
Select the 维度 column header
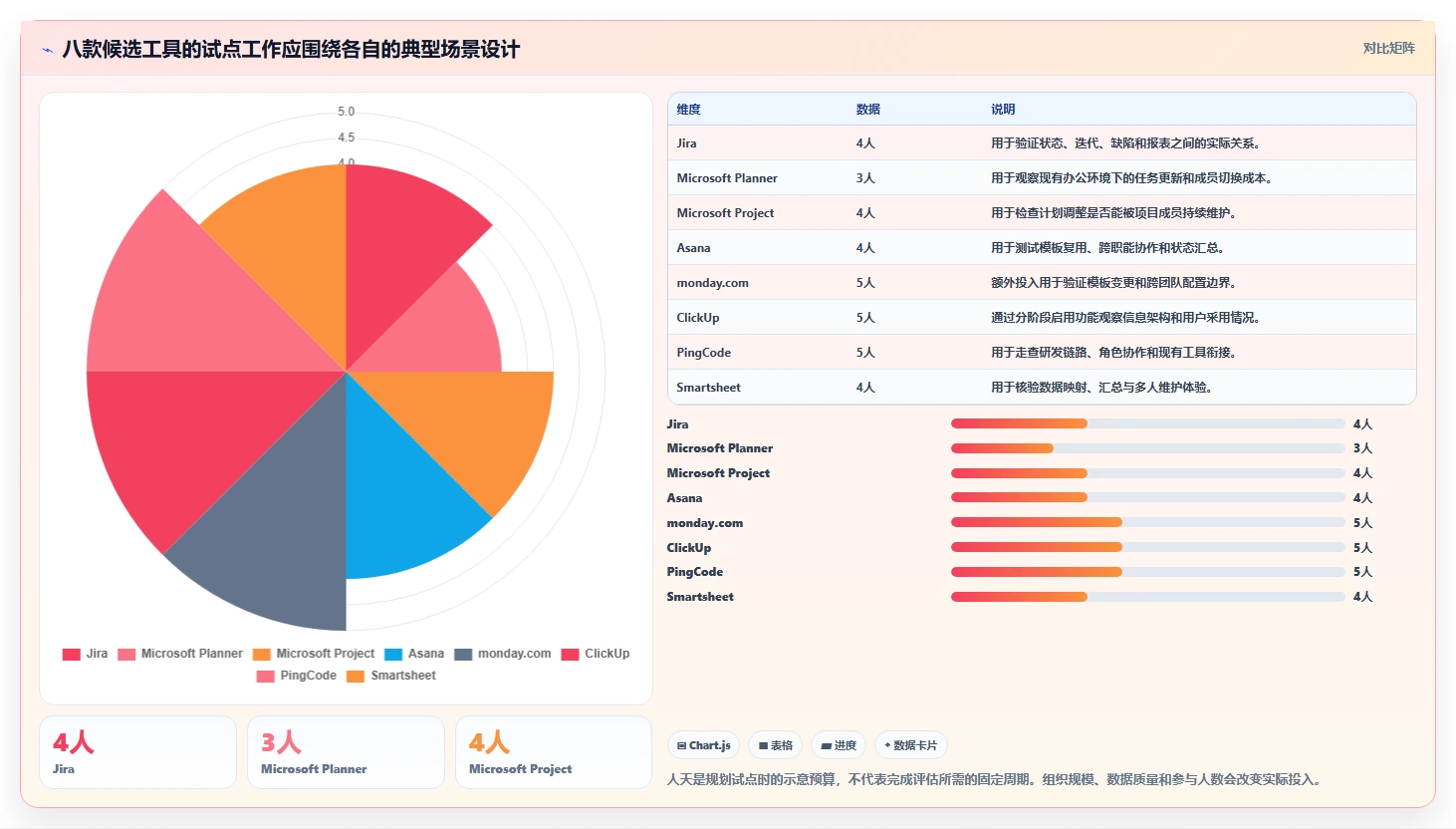click(689, 110)
